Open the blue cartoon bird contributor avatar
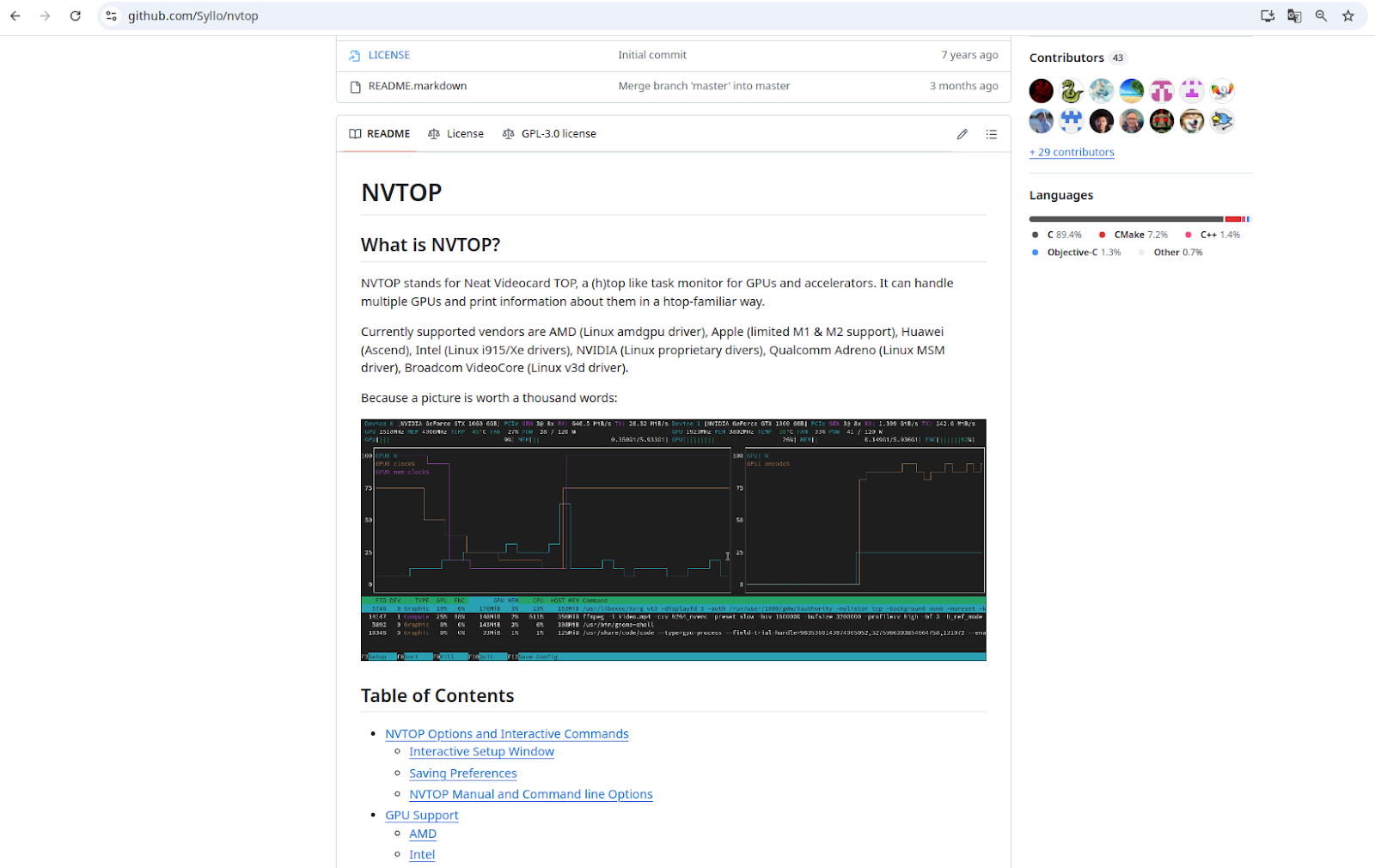Screen dimensions: 1375x868 [1222, 121]
